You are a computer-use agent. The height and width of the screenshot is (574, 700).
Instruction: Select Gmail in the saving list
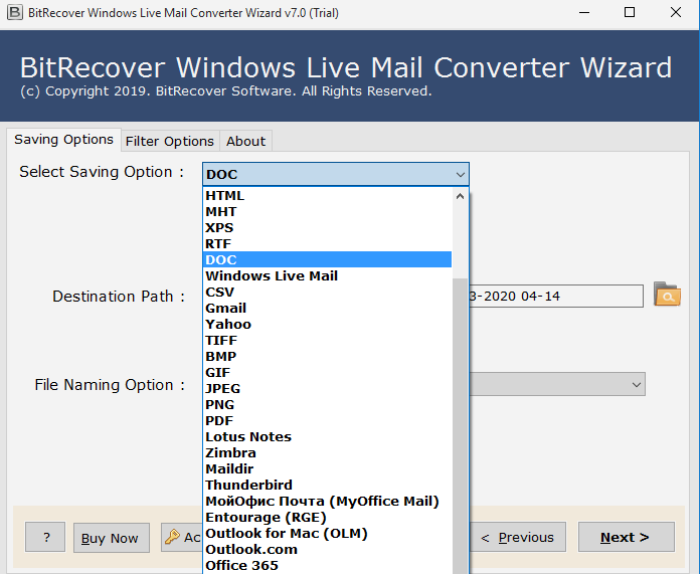click(x=226, y=308)
